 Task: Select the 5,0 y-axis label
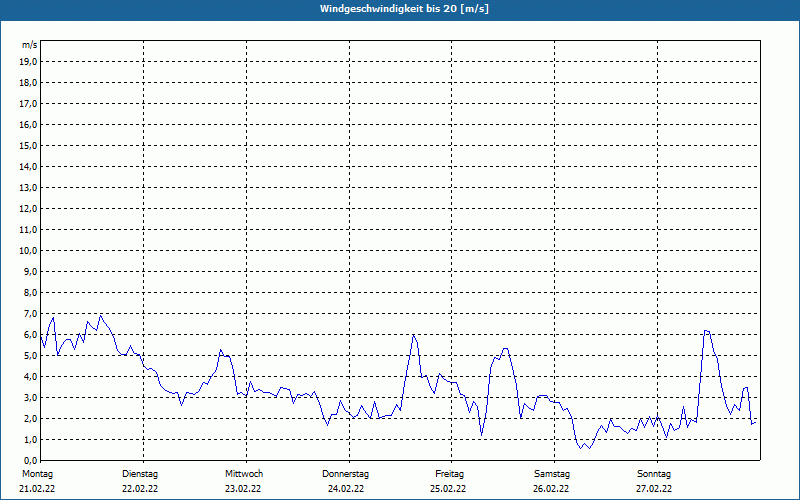tap(30, 356)
